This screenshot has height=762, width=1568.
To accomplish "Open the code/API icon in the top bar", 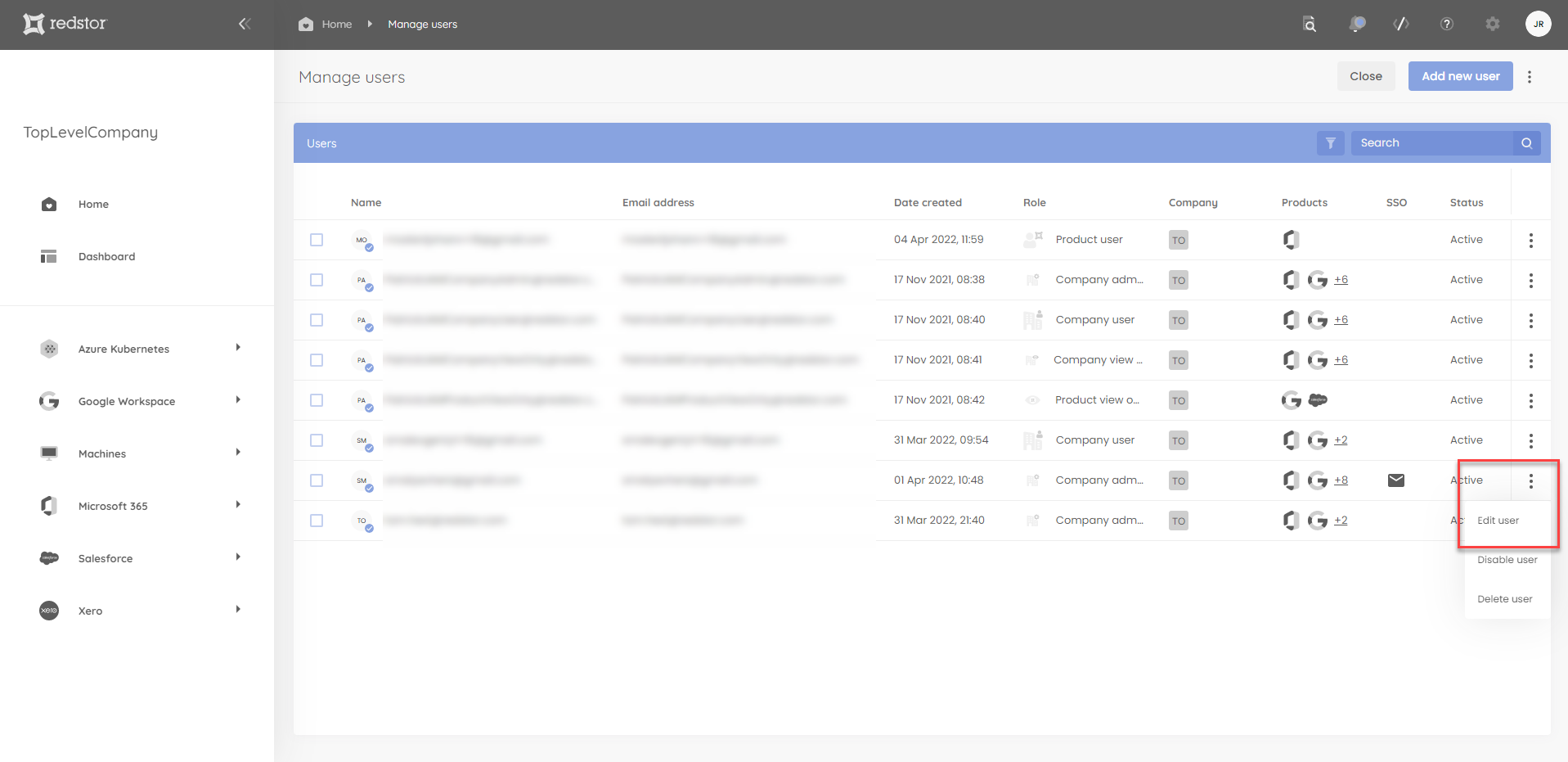I will click(x=1401, y=24).
